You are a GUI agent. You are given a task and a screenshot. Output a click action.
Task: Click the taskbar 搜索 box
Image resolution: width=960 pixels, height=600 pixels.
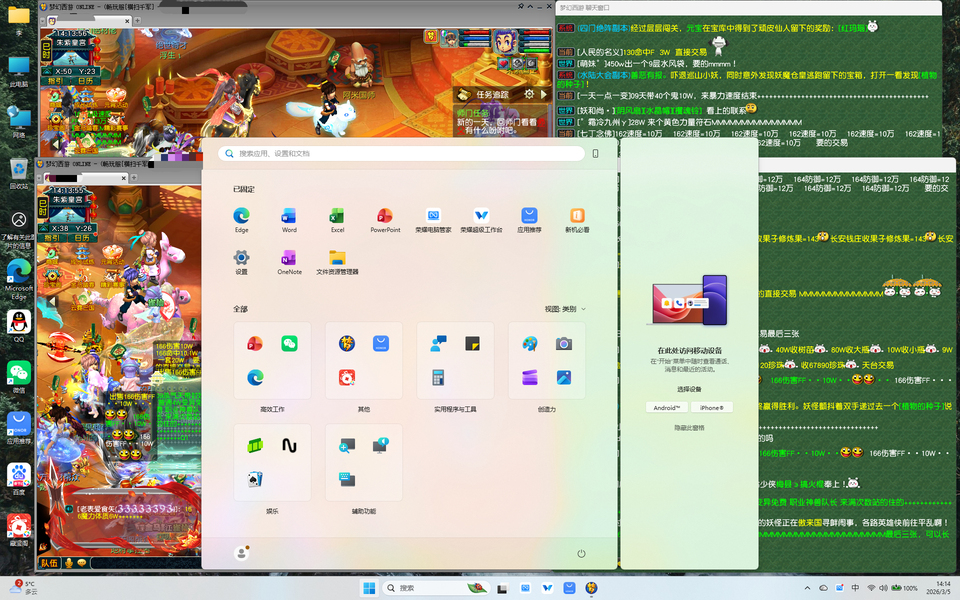tap(437, 588)
